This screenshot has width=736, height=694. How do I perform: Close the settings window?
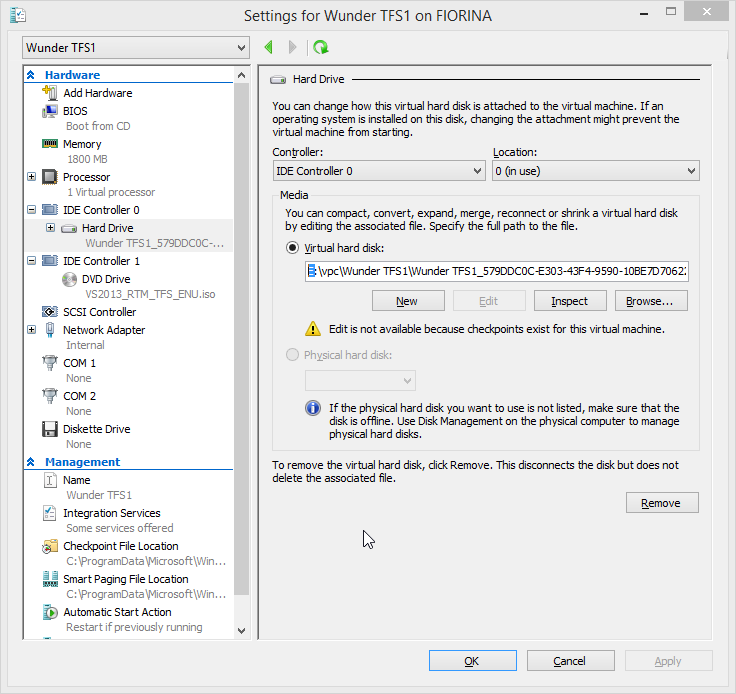706,12
